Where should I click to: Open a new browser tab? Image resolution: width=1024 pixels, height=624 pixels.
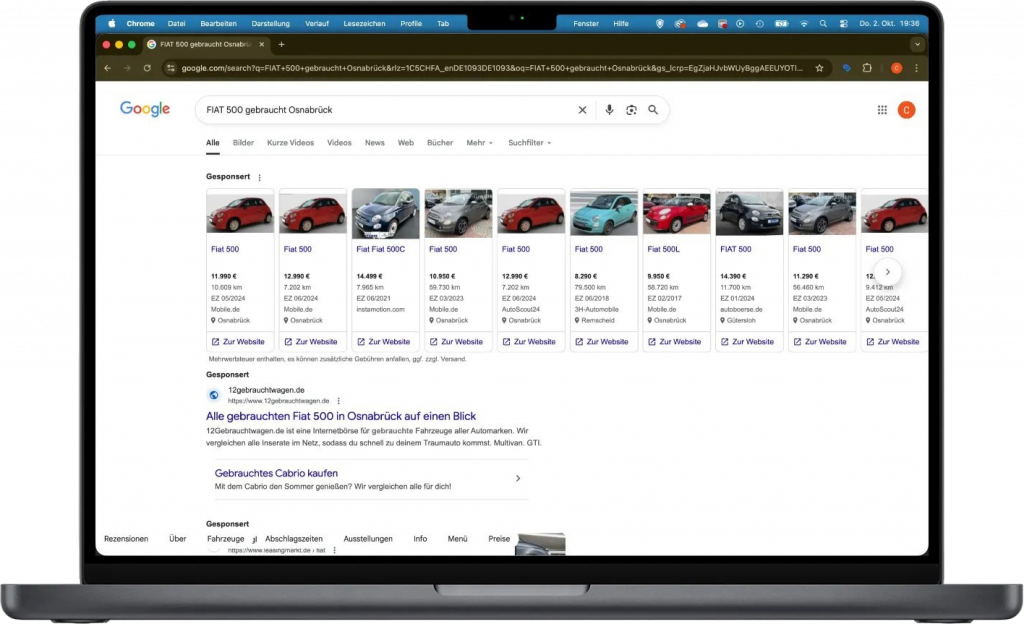coord(282,44)
